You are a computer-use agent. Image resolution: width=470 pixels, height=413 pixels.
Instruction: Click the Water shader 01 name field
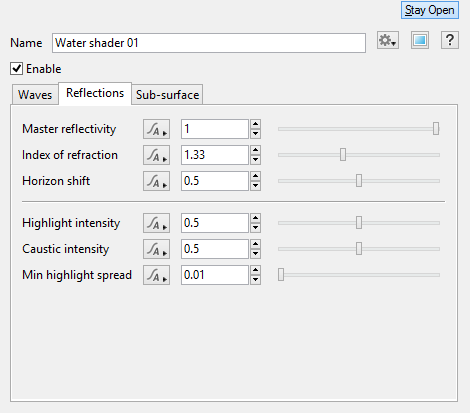tap(209, 43)
